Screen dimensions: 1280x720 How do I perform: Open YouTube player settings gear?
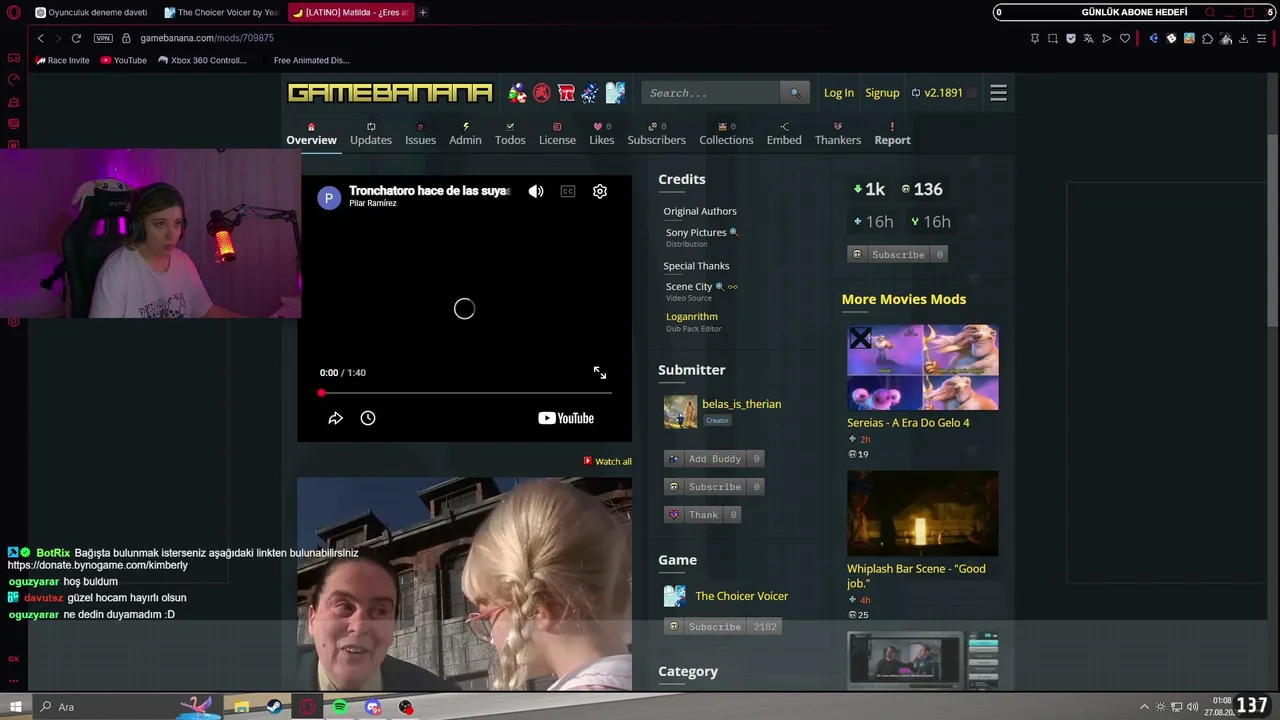(x=600, y=191)
